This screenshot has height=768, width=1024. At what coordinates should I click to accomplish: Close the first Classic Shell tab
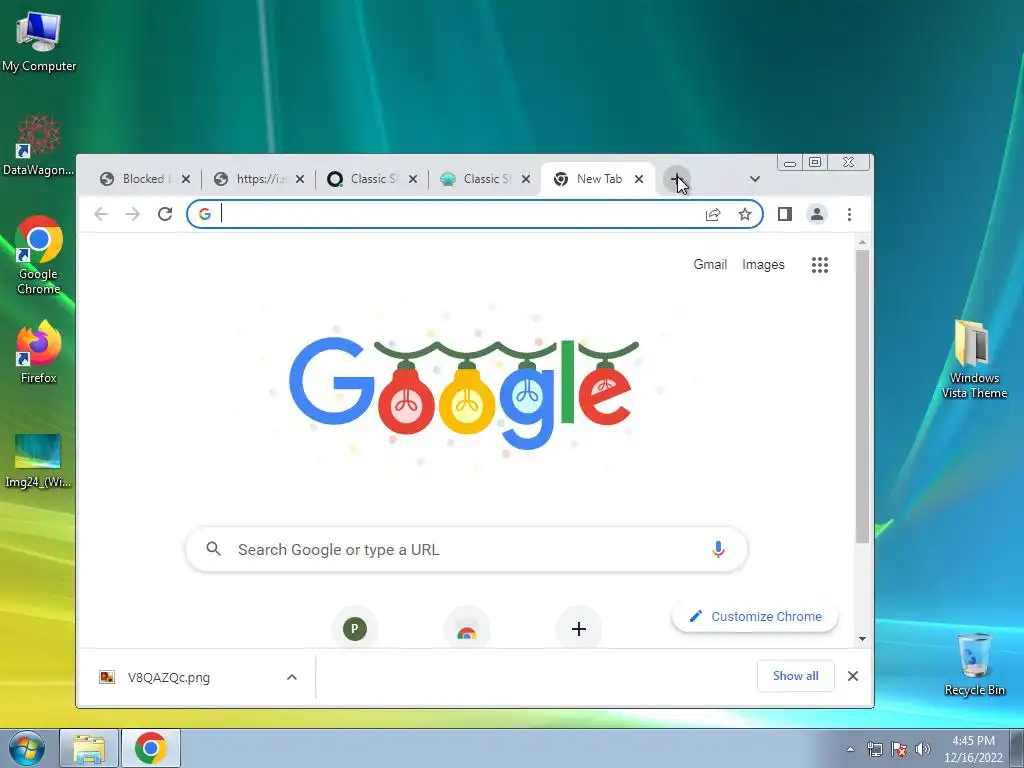tap(413, 179)
